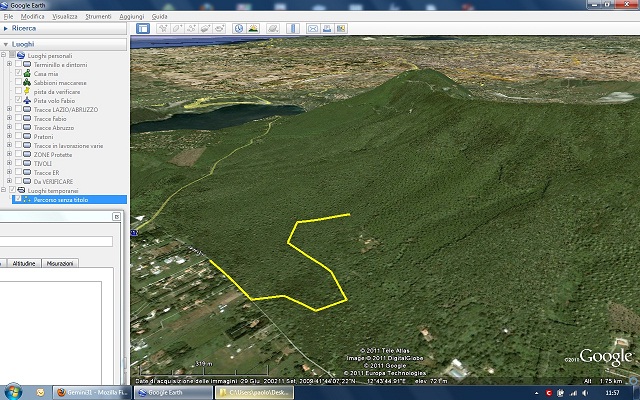Click the Add Polygon toolbar icon
Viewport: 640px width, 400px height.
(x=177, y=28)
